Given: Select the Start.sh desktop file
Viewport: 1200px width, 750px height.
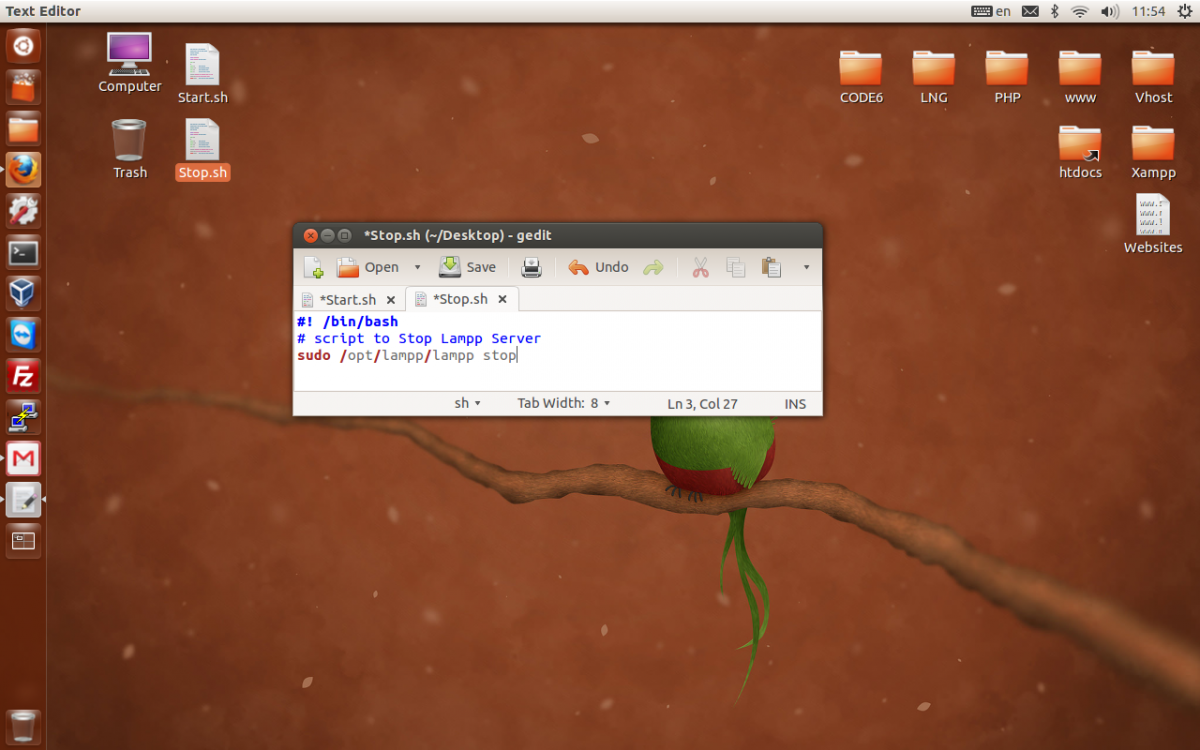Looking at the screenshot, I should (203, 73).
